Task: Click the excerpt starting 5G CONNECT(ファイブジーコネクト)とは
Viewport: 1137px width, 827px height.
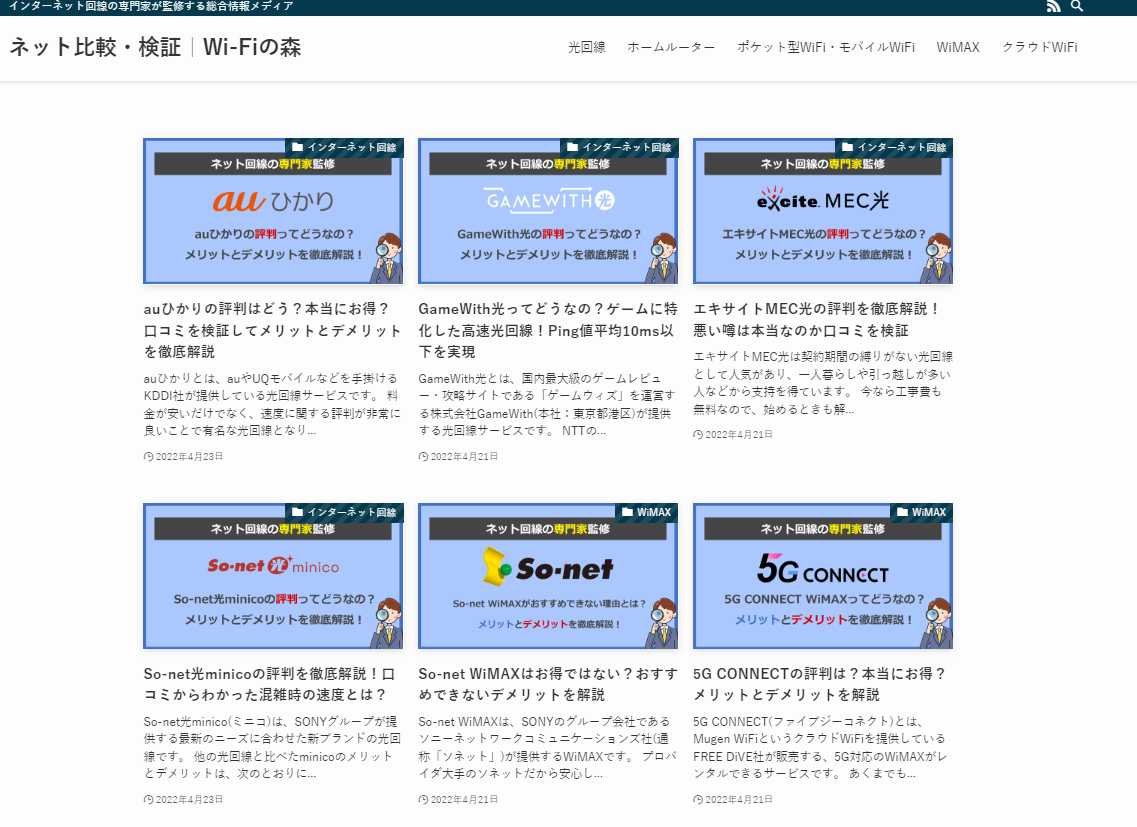Action: pos(820,747)
